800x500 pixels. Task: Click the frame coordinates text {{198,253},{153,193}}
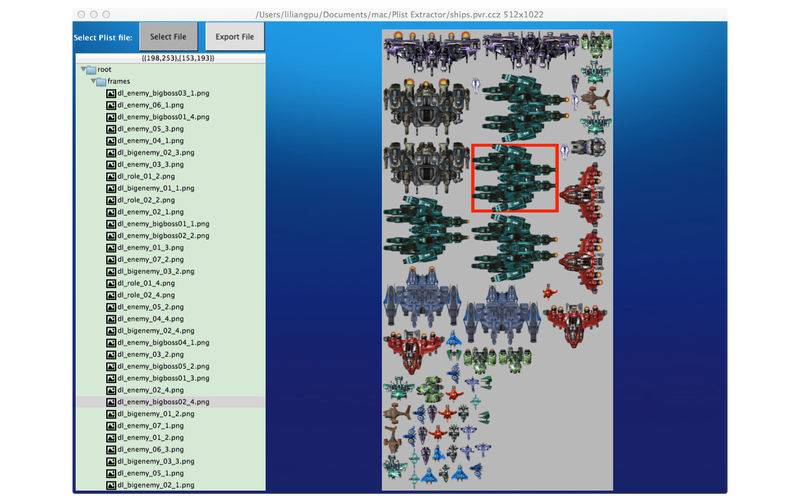tap(178, 58)
